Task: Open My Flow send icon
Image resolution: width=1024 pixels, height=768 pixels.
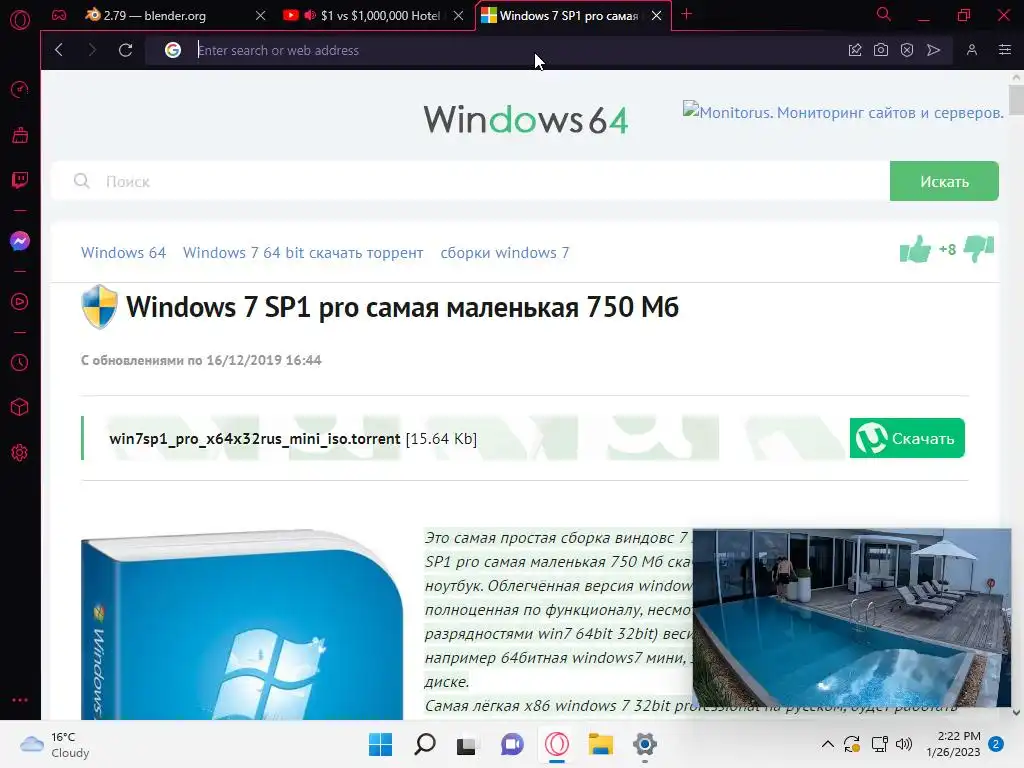Action: pos(934,50)
